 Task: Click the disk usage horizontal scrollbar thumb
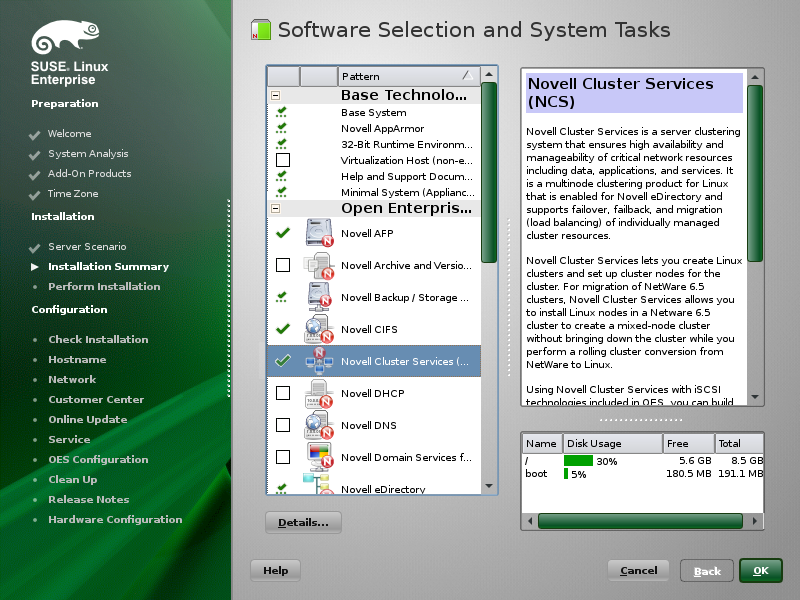pyautogui.click(x=640, y=521)
